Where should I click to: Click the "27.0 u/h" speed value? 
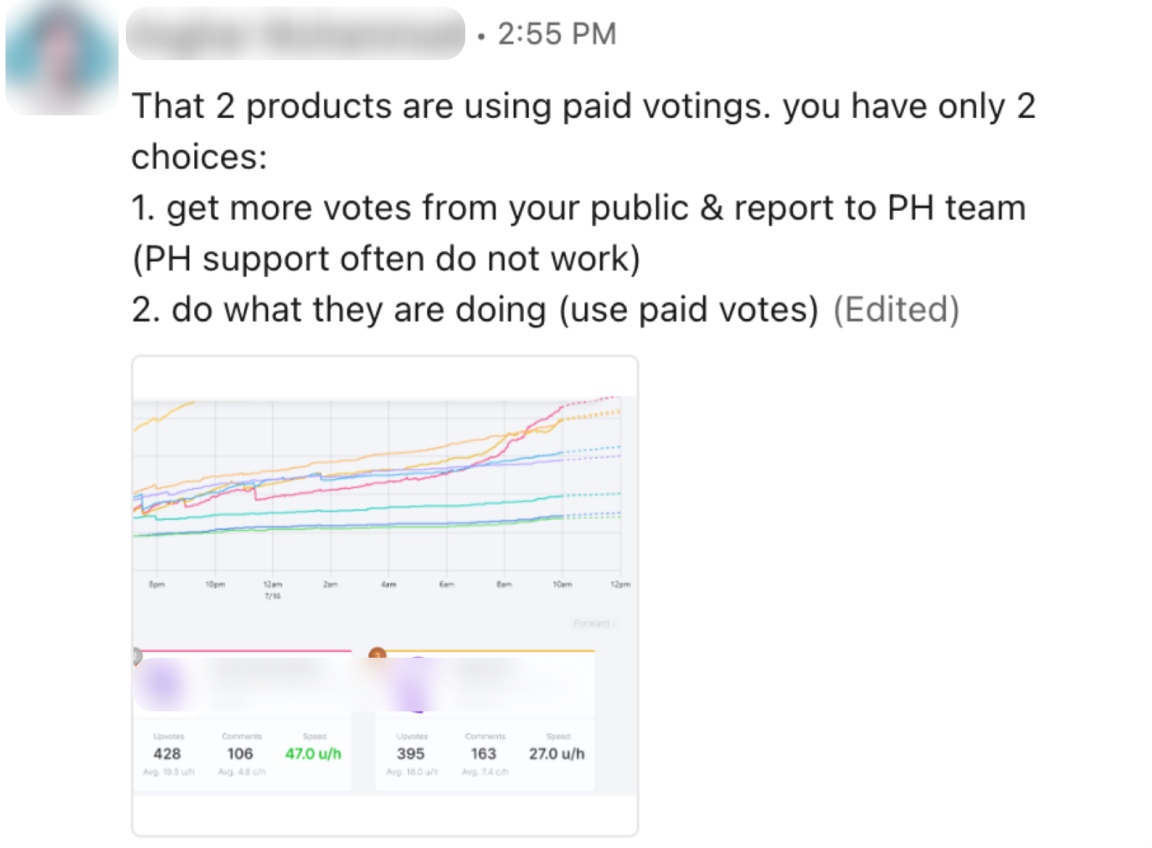(x=556, y=752)
